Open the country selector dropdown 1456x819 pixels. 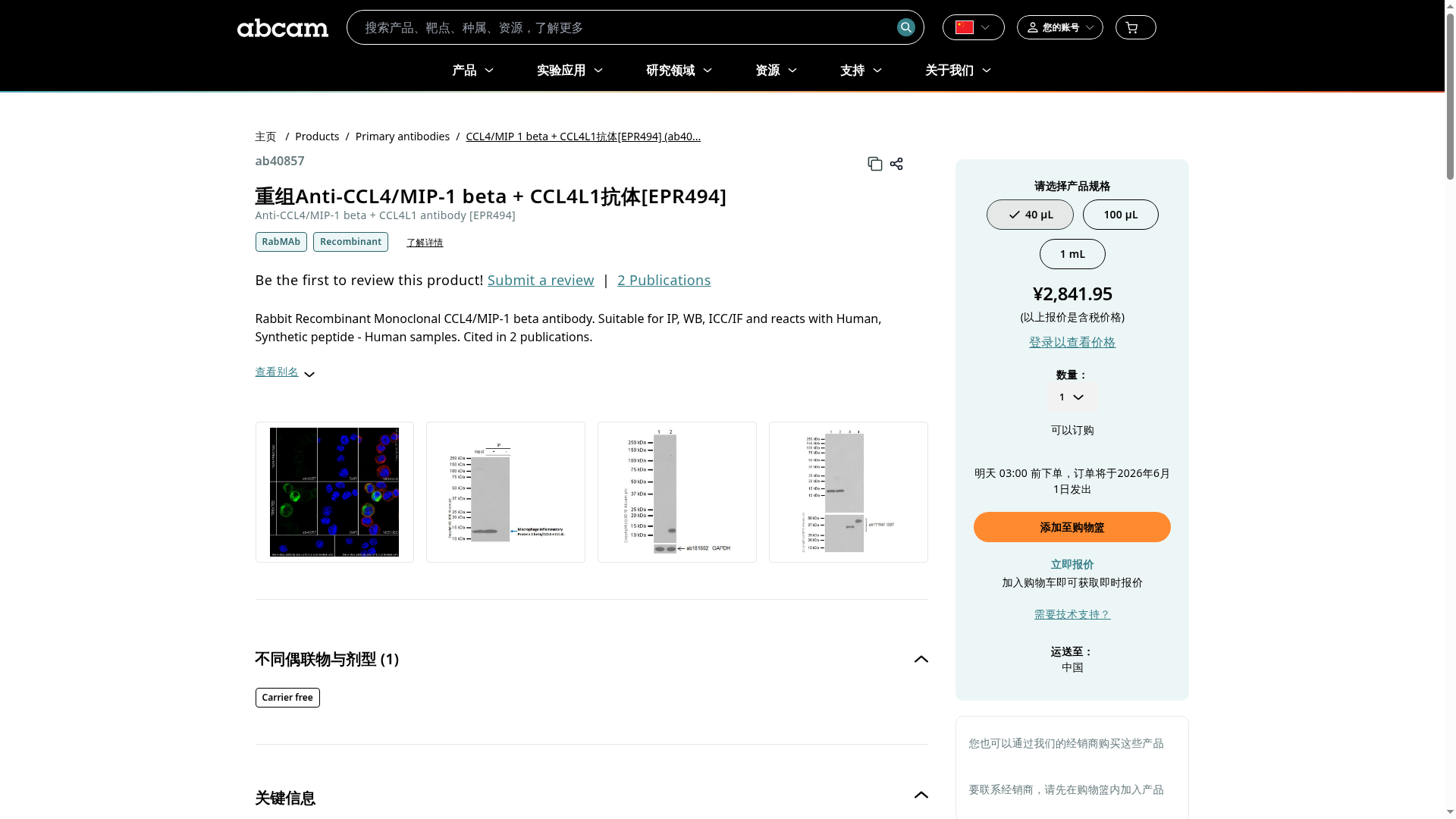pos(973,27)
